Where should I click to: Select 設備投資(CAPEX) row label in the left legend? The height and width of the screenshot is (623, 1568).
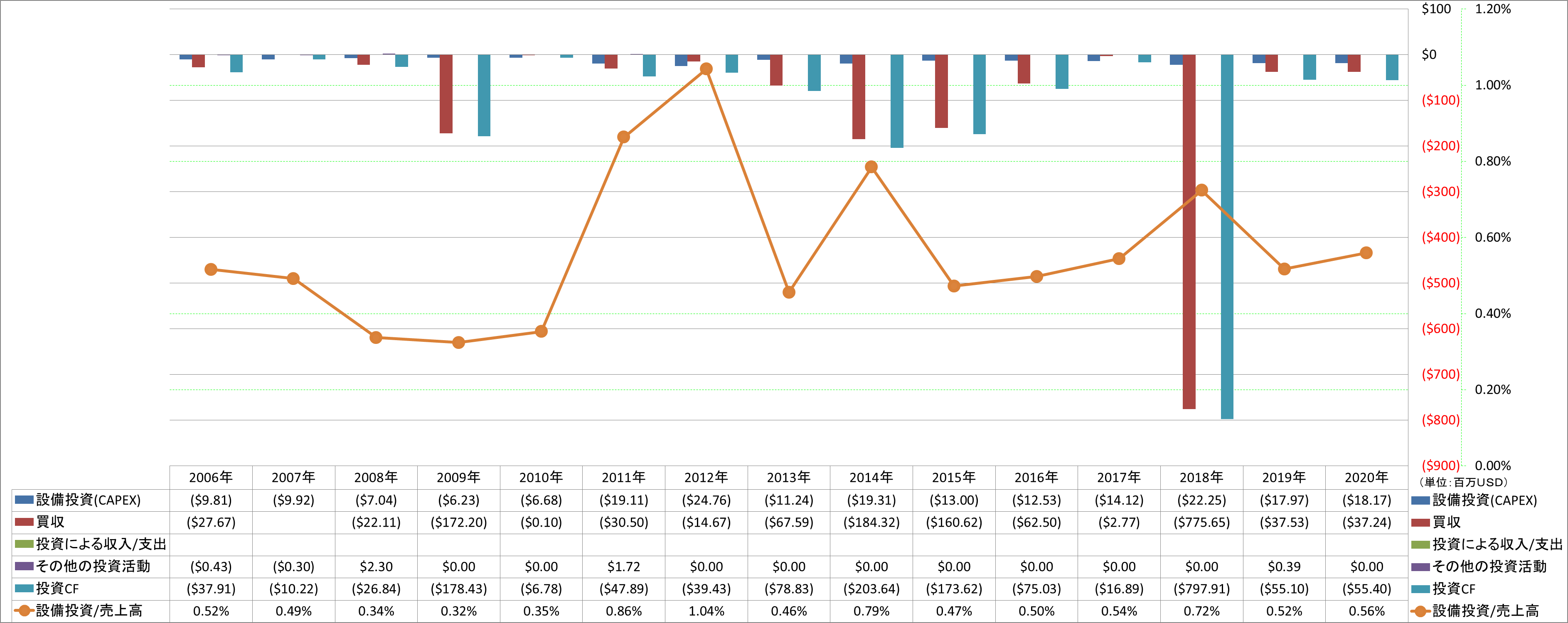(88, 500)
